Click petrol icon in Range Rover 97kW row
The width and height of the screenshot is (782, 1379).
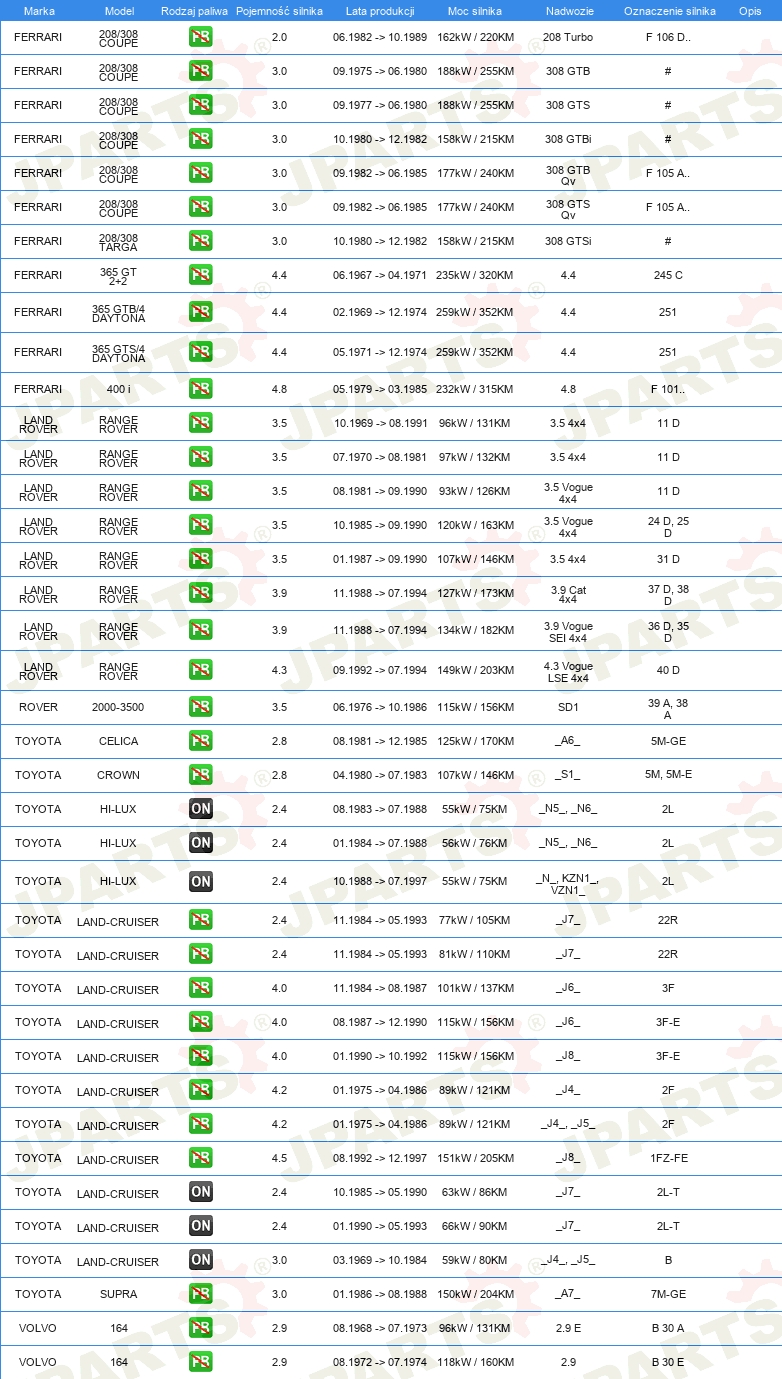point(201,457)
